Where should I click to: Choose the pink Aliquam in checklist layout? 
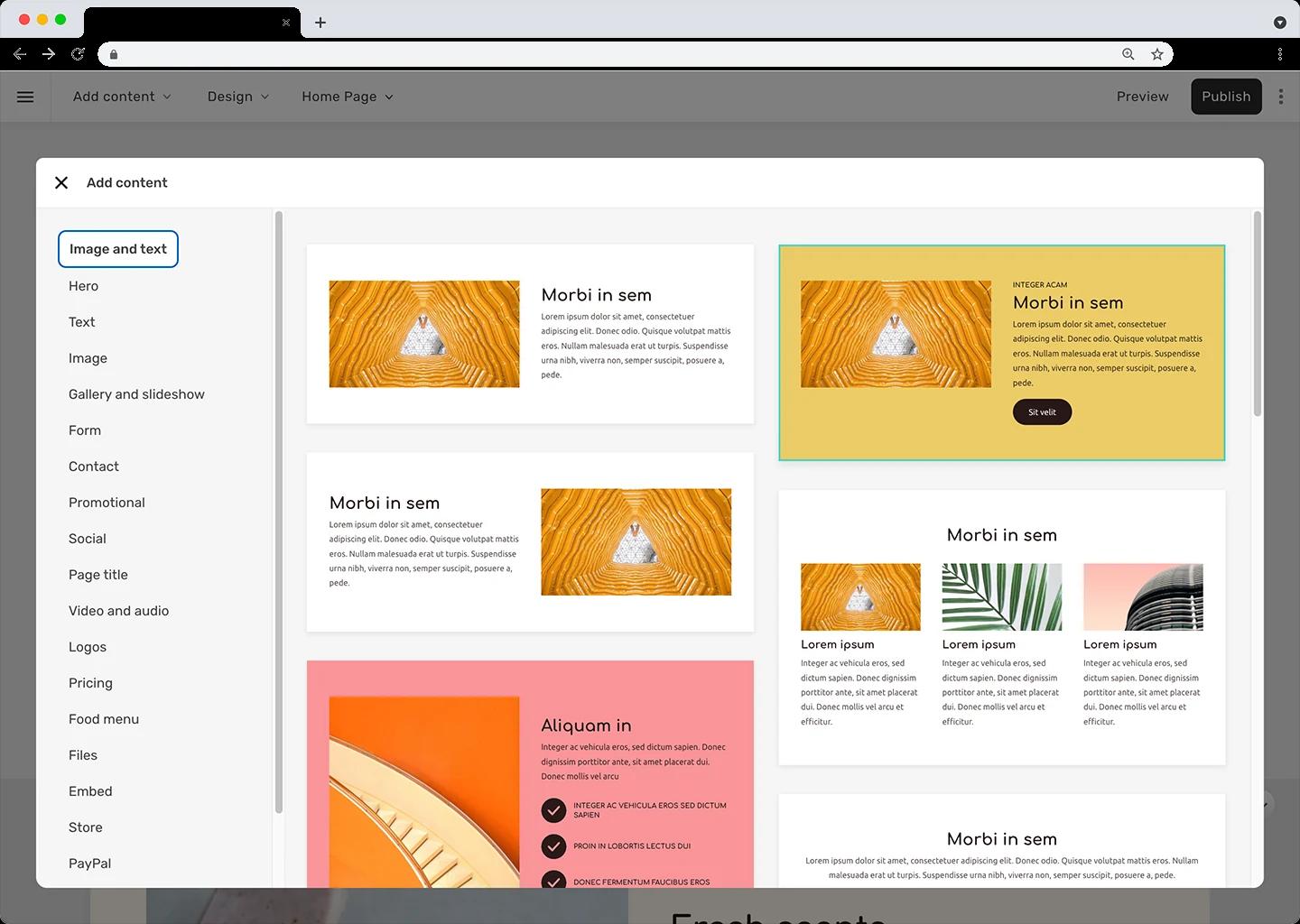click(530, 774)
